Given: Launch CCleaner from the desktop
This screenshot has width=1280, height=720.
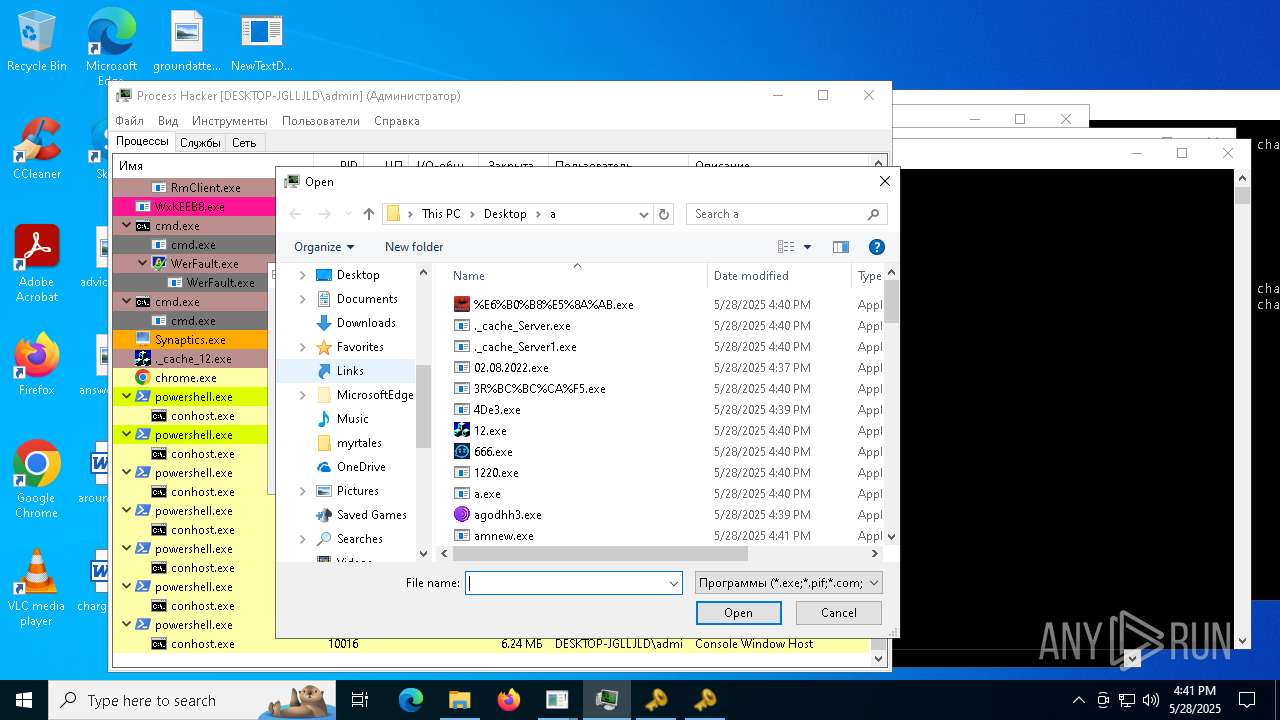Looking at the screenshot, I should (x=37, y=150).
